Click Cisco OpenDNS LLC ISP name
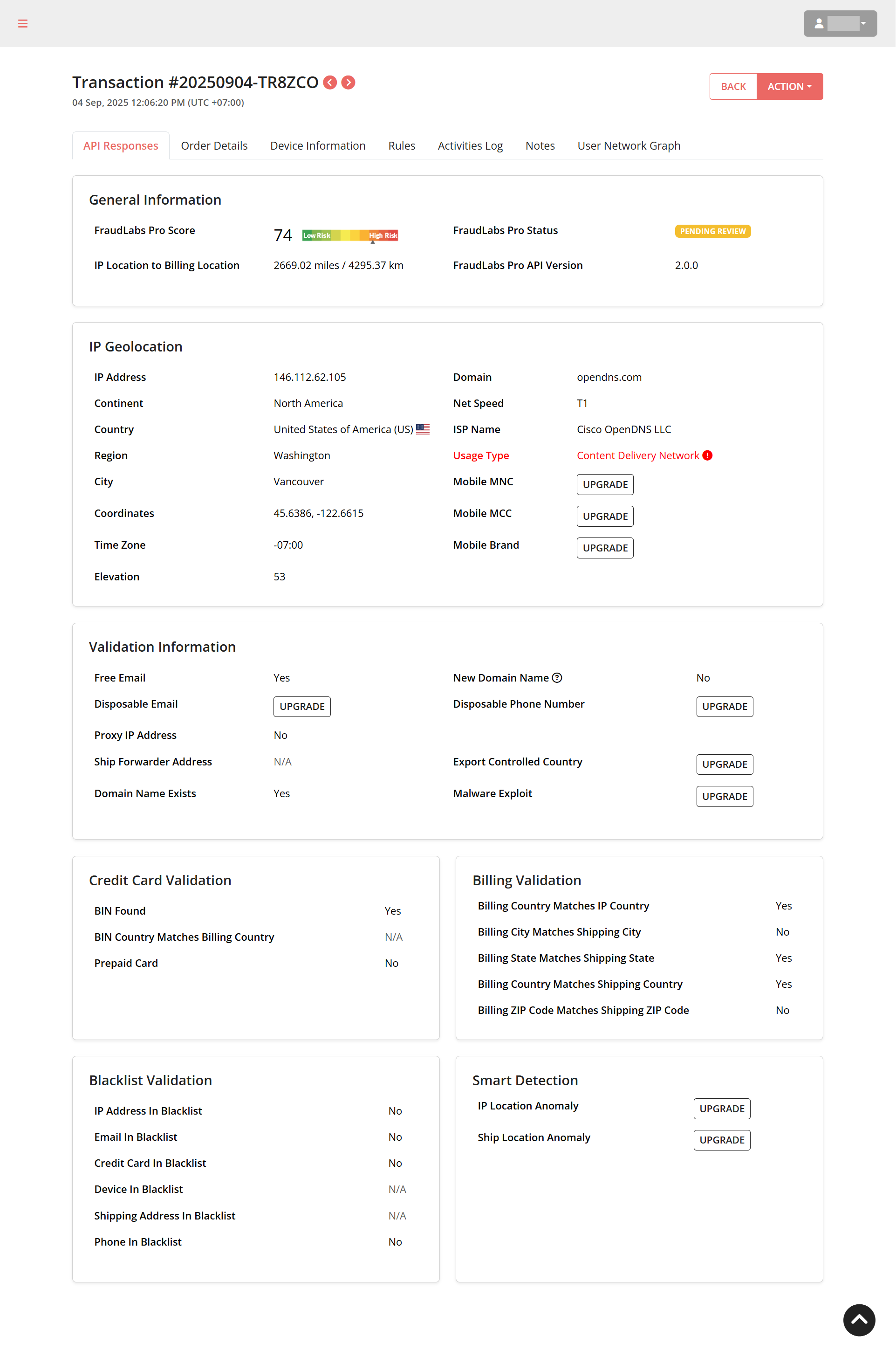This screenshot has height=1364, width=896. (624, 429)
